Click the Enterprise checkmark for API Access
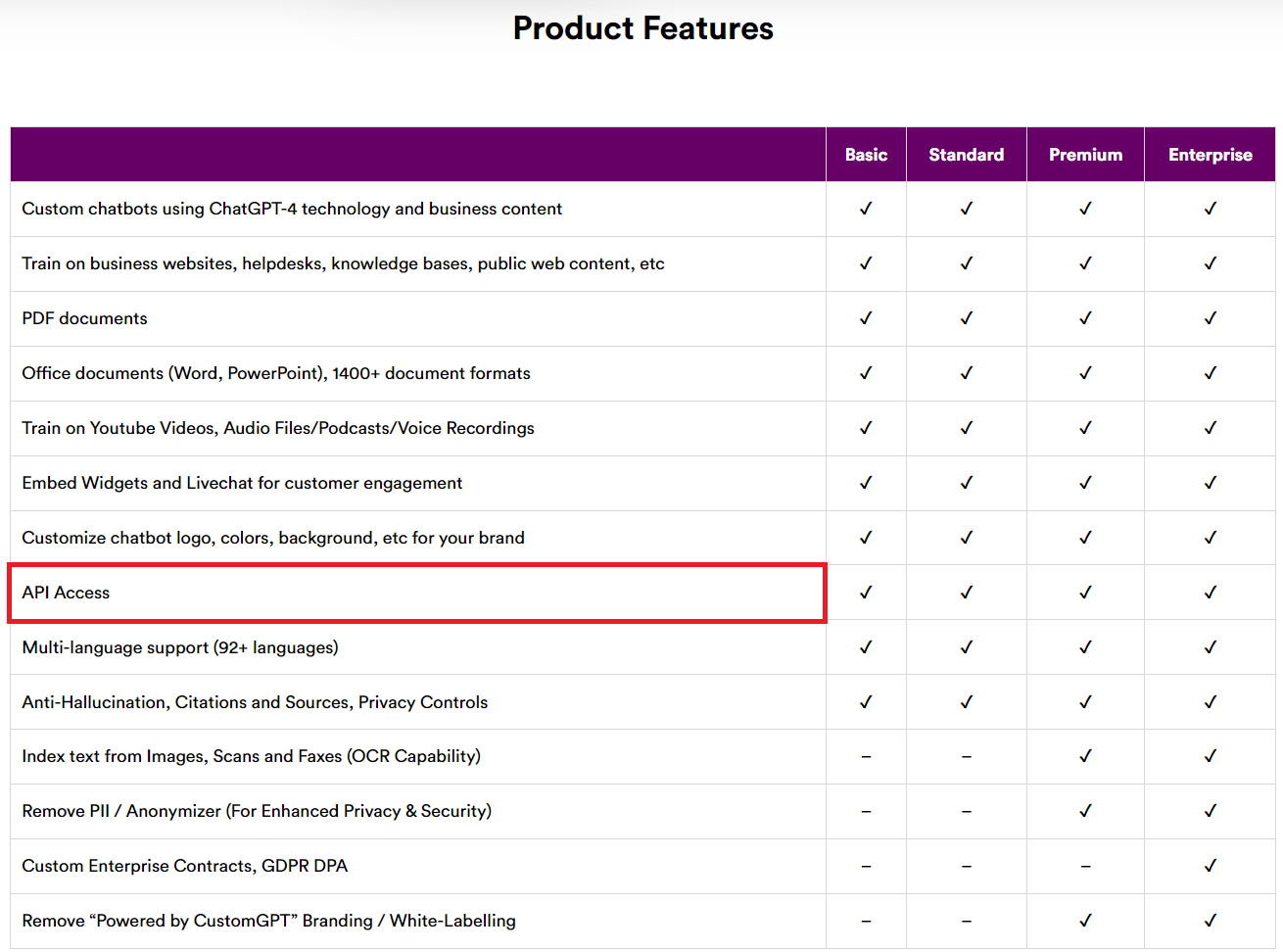The height and width of the screenshot is (952, 1283). (x=1210, y=593)
